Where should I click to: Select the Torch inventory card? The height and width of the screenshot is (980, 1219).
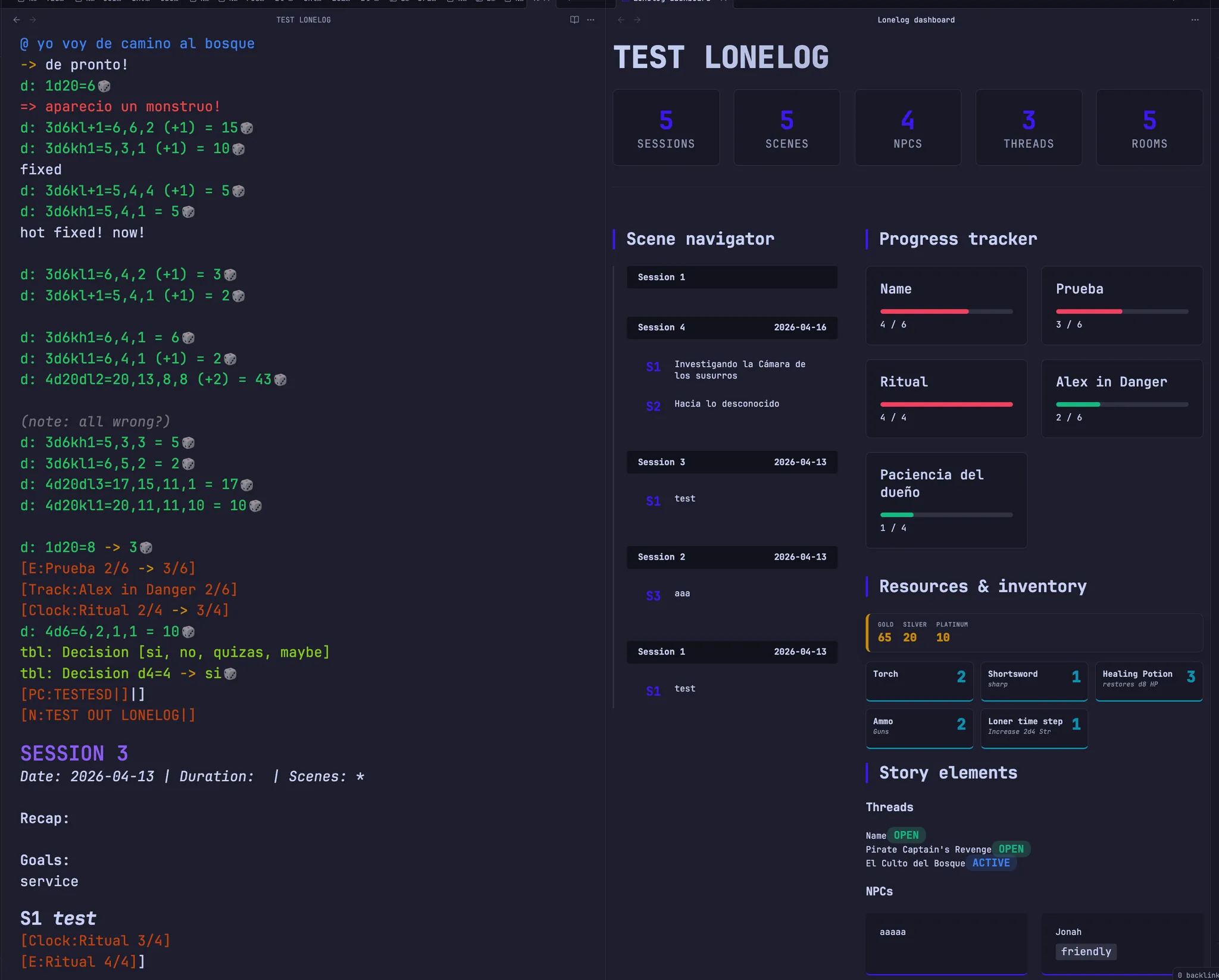920,681
